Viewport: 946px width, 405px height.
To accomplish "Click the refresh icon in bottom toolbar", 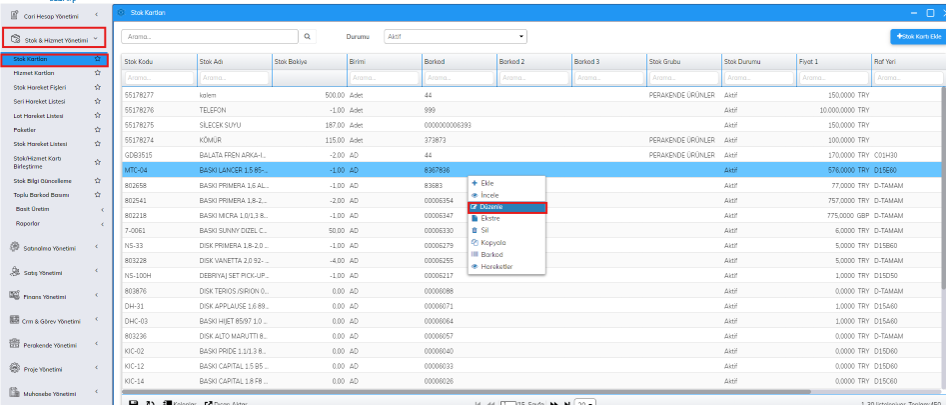I will [x=149, y=402].
